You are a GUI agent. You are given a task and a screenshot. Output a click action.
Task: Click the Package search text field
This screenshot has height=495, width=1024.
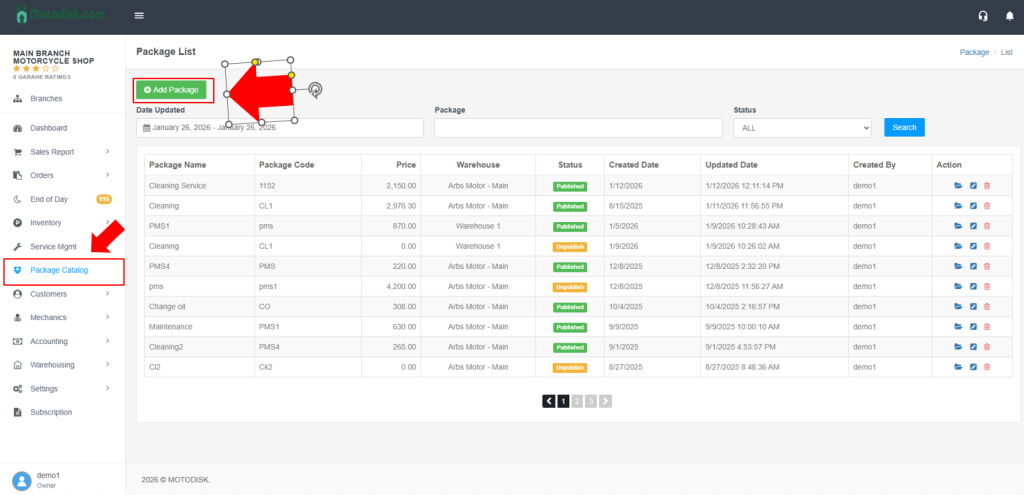coord(578,128)
